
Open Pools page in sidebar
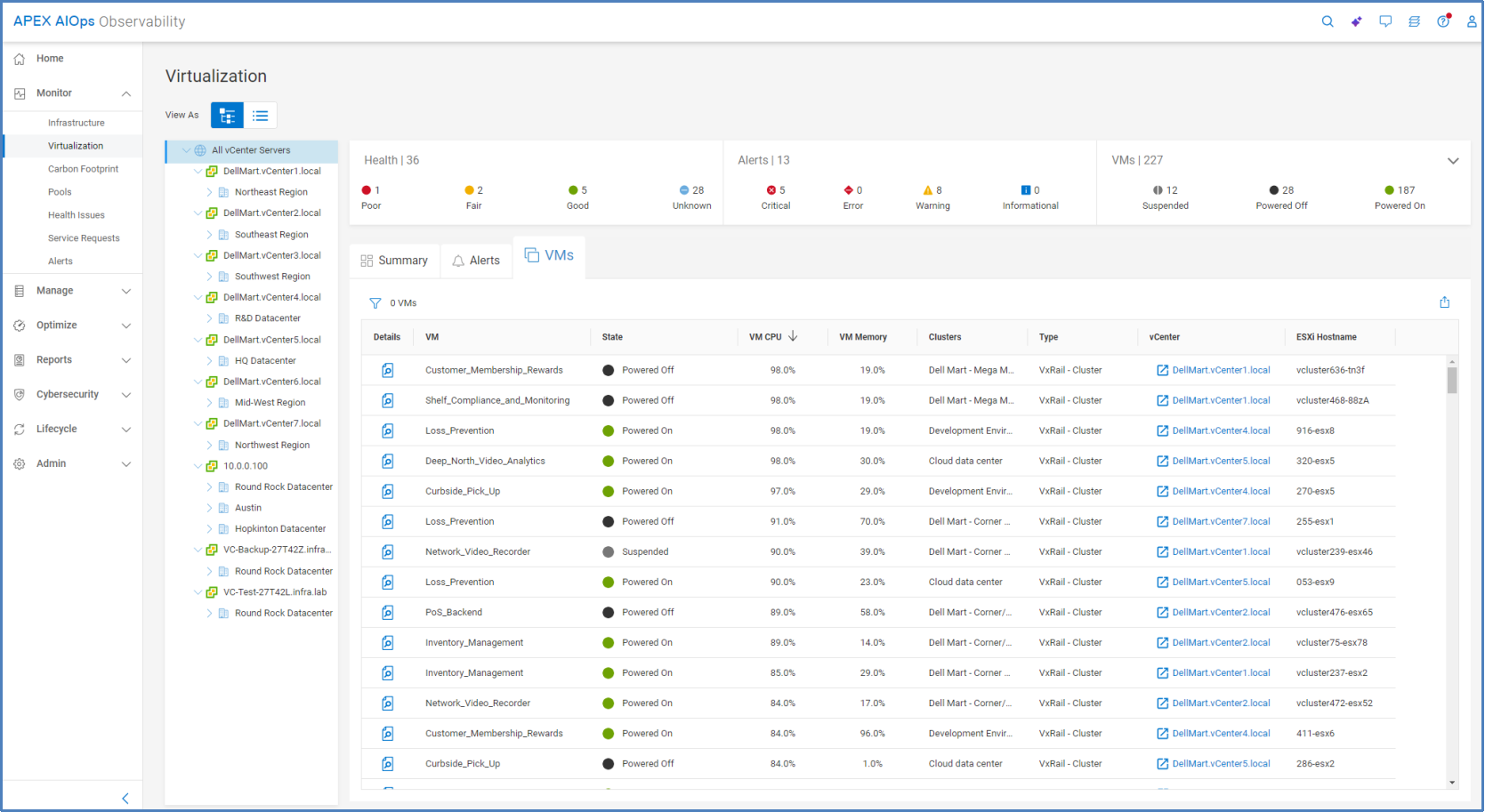coord(60,192)
